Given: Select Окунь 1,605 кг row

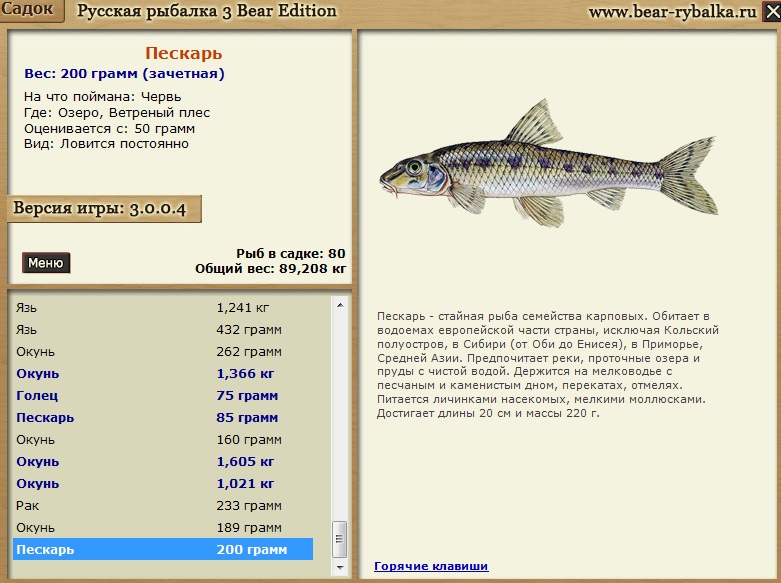Looking at the screenshot, I should pyautogui.click(x=163, y=461).
